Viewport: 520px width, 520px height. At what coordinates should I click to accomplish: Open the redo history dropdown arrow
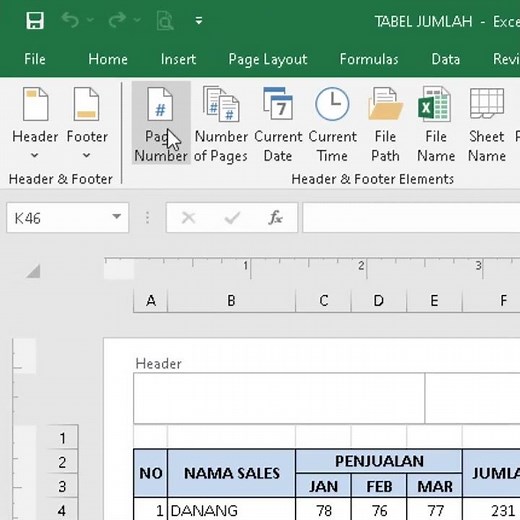[x=137, y=20]
